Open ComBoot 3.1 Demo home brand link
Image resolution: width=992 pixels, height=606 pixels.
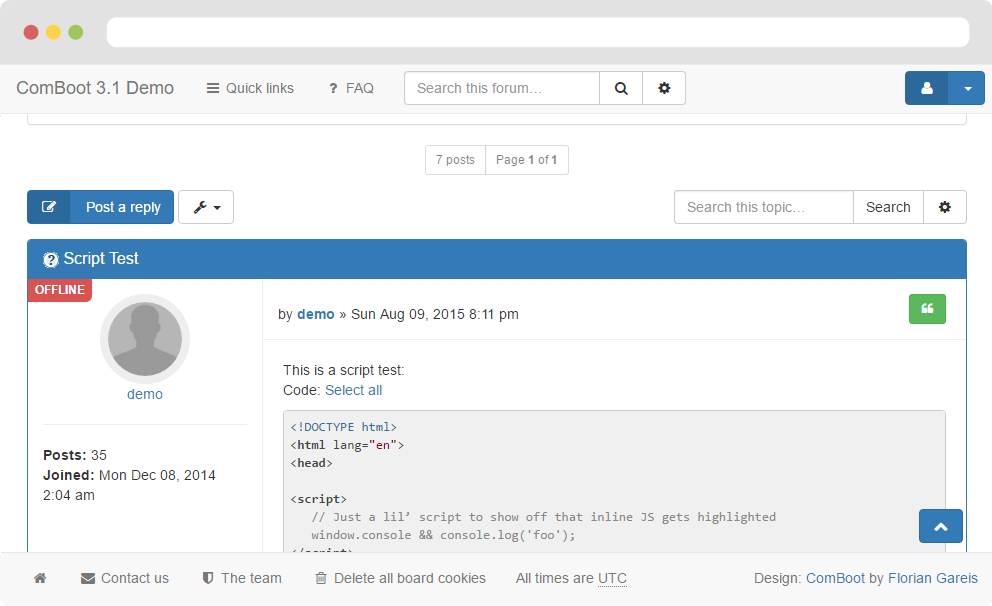[95, 88]
